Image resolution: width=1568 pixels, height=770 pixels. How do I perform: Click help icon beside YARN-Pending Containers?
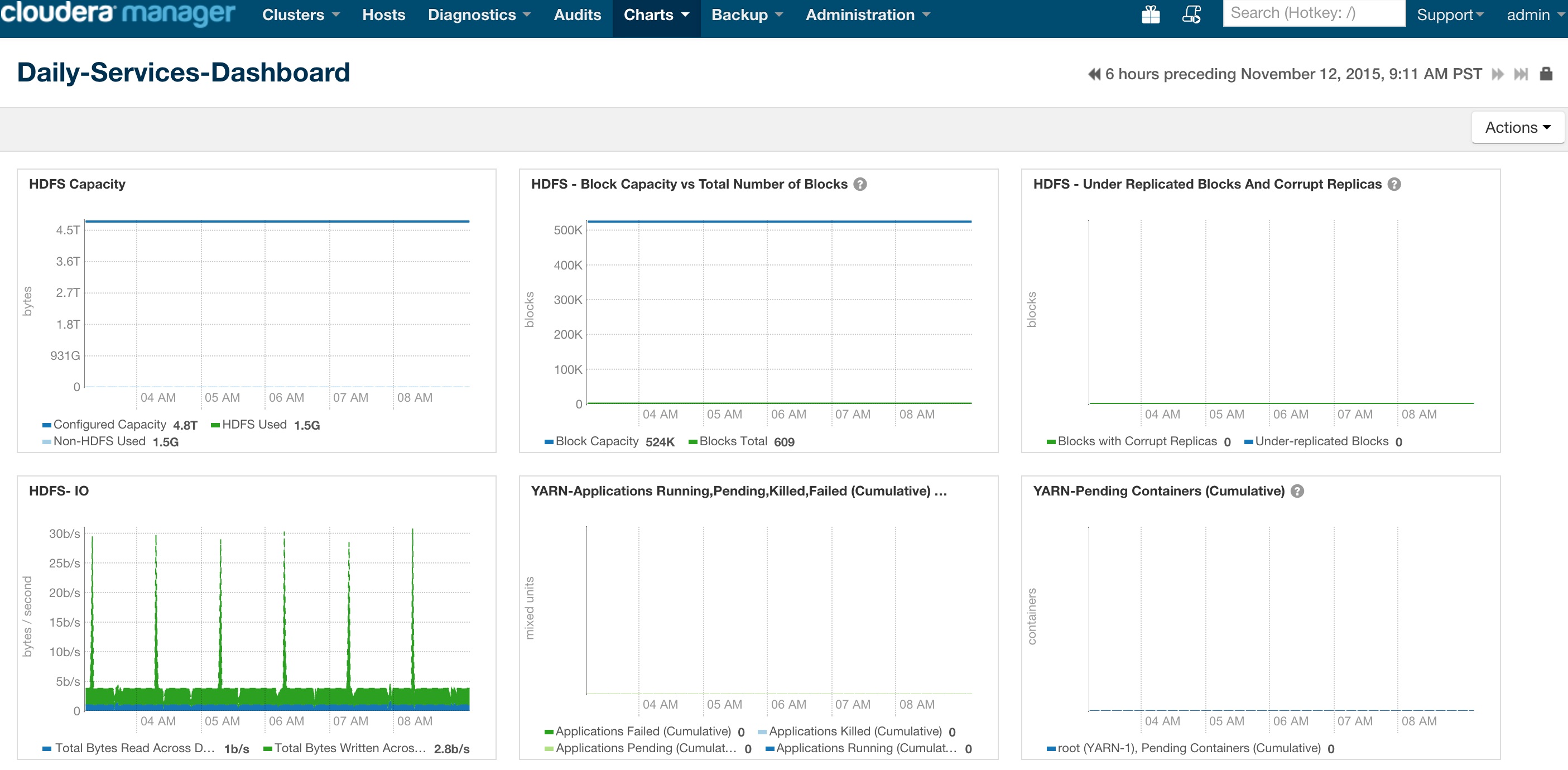(1297, 491)
